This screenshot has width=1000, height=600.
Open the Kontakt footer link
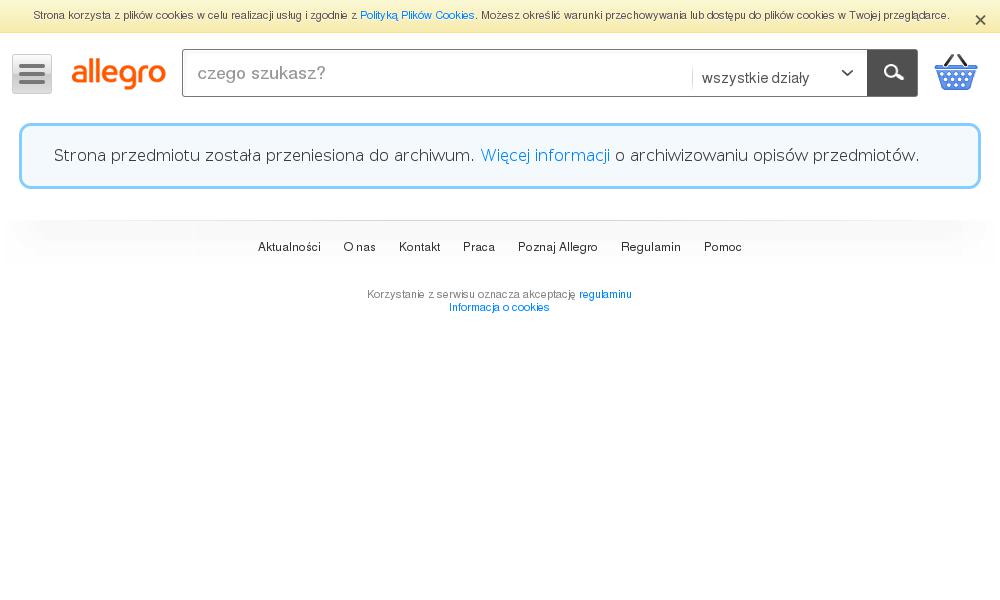(x=419, y=247)
